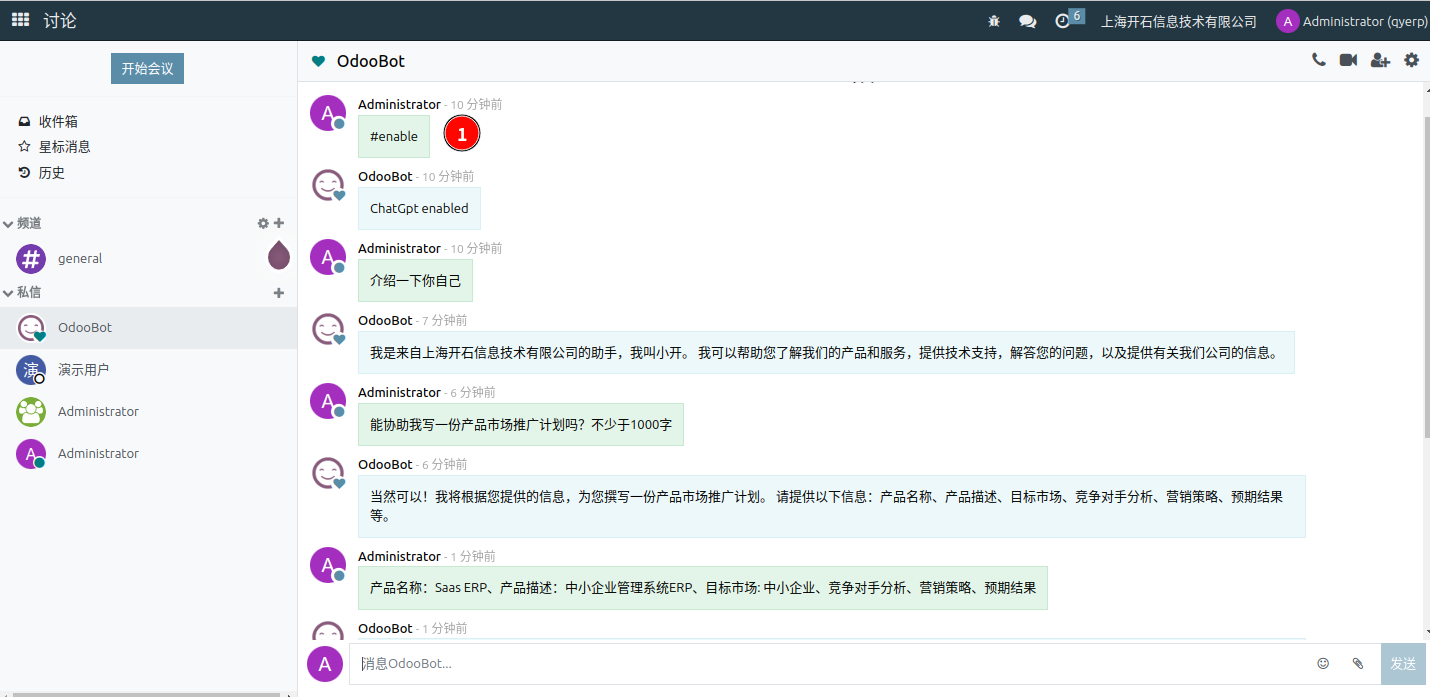The width and height of the screenshot is (1430, 697).
Task: Click the message input field
Action: coord(830,663)
